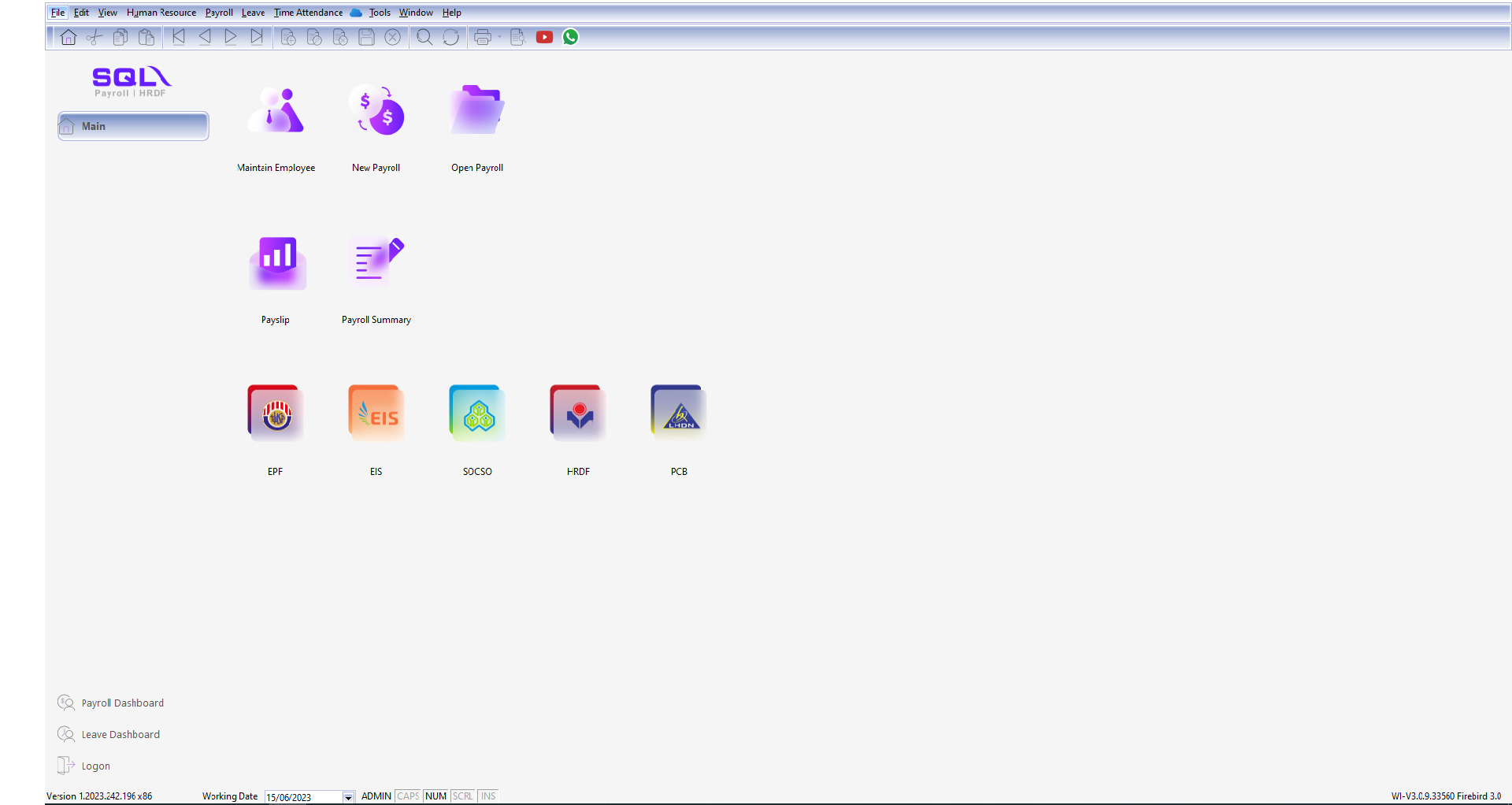The width and height of the screenshot is (1512, 805).
Task: Select the EIS icon
Action: tap(376, 413)
